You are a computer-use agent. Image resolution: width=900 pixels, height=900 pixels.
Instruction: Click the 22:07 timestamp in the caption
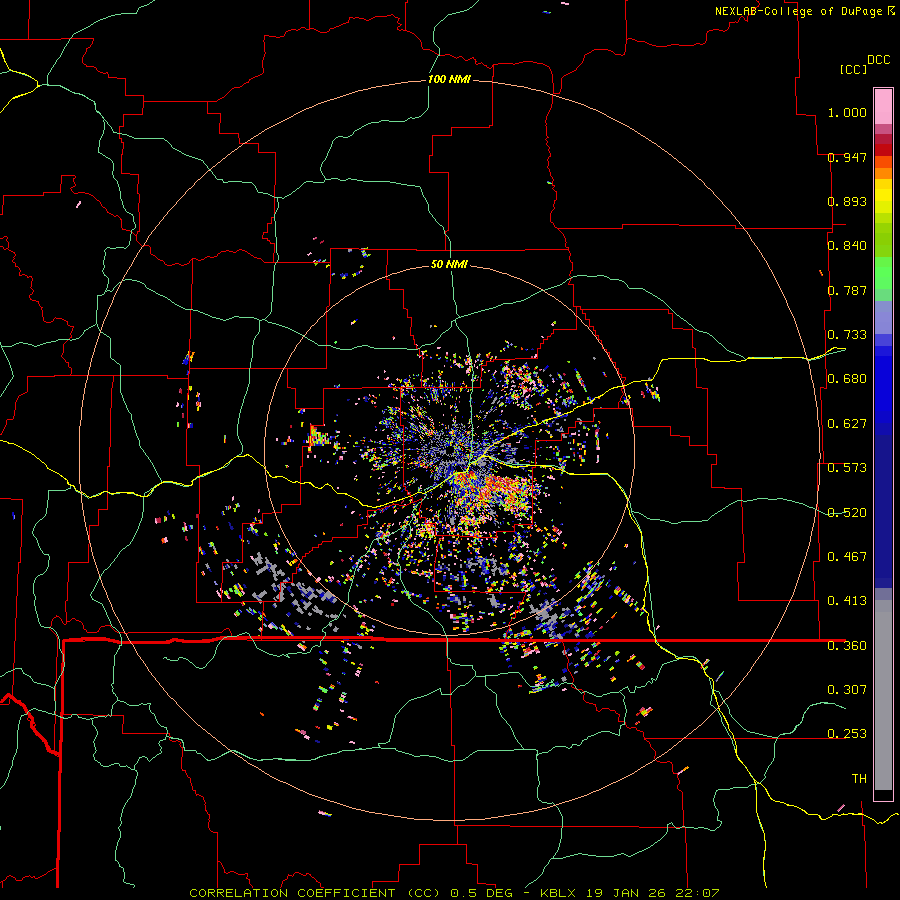point(697,893)
